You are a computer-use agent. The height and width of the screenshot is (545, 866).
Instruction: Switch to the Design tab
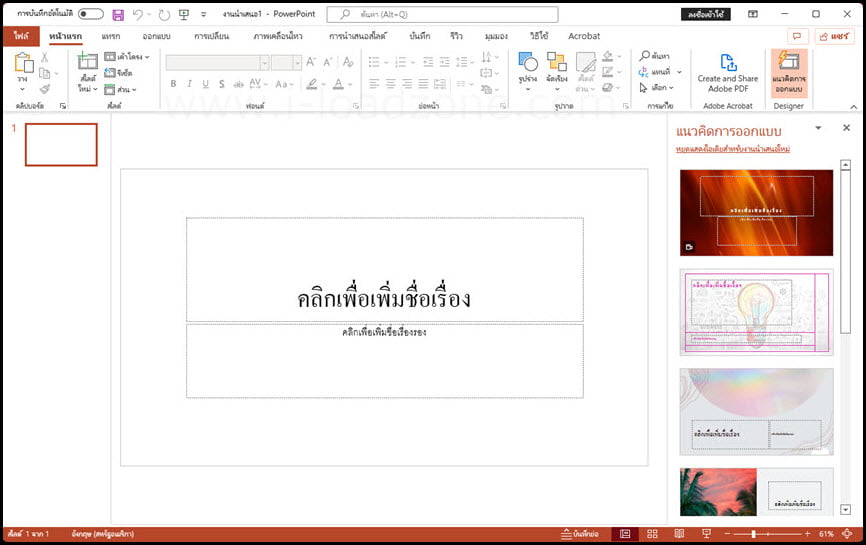(x=156, y=36)
